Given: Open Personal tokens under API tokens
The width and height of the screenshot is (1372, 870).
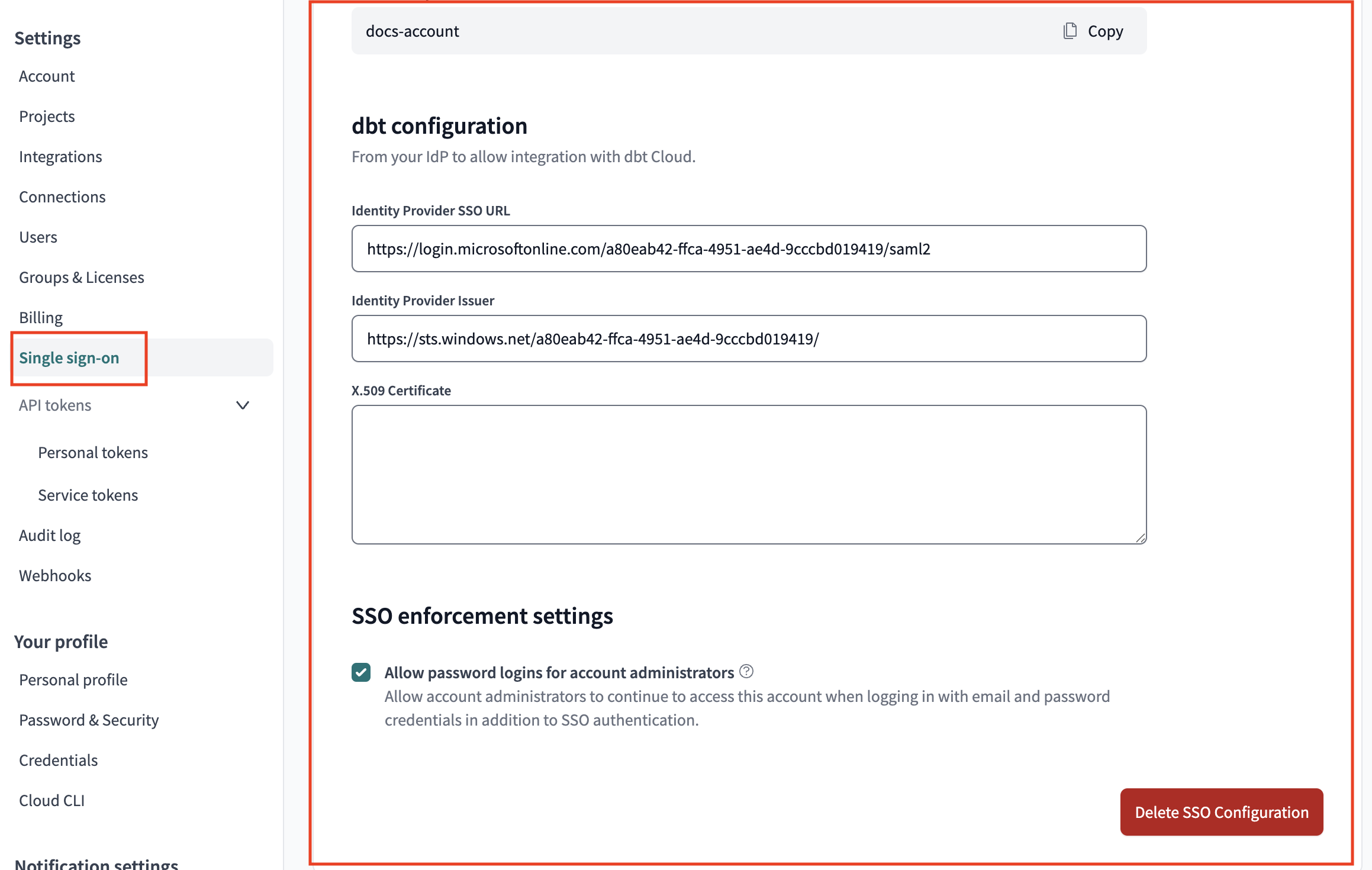Looking at the screenshot, I should 93,452.
